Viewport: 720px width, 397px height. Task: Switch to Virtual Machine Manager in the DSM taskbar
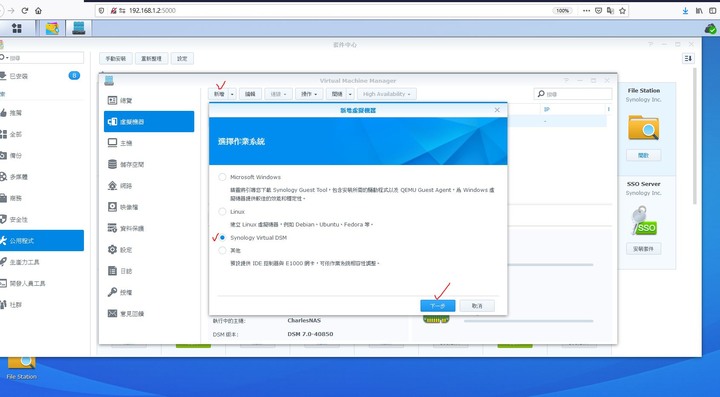point(79,28)
